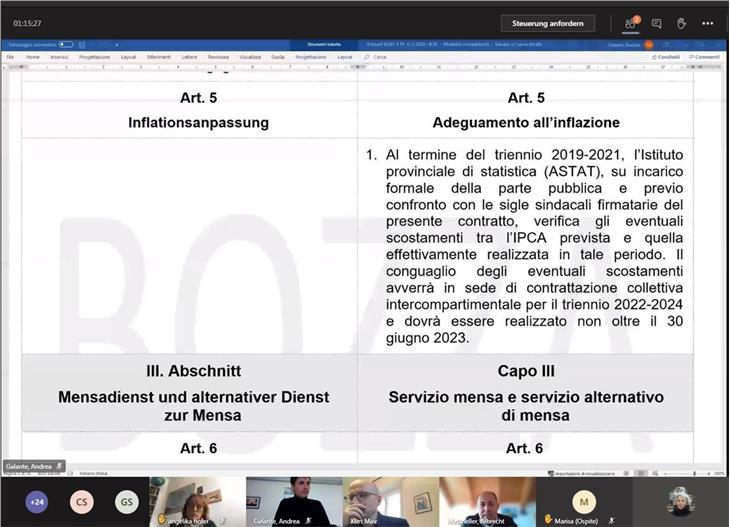Switch to the Revisione ribbon tab

pyautogui.click(x=218, y=57)
